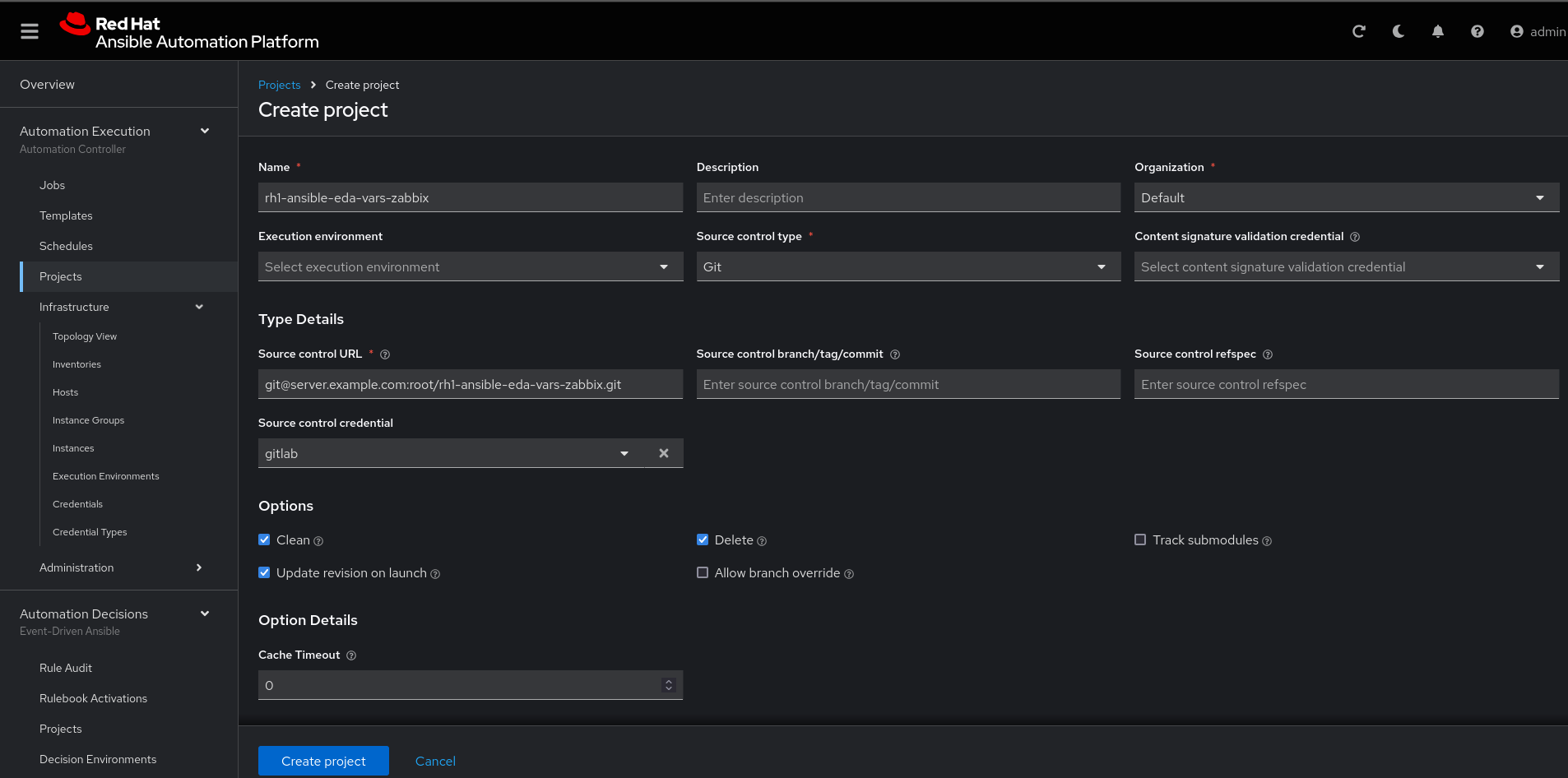Go to Decision Environments
This screenshot has width=1568, height=778.
pos(98,759)
